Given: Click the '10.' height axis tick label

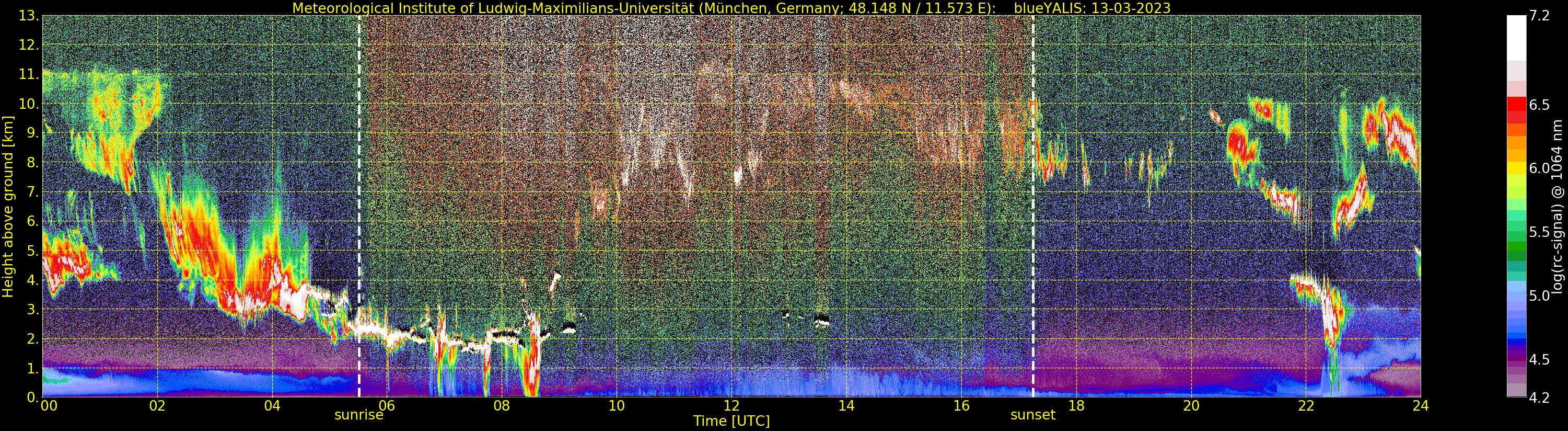Looking at the screenshot, I should pos(29,104).
